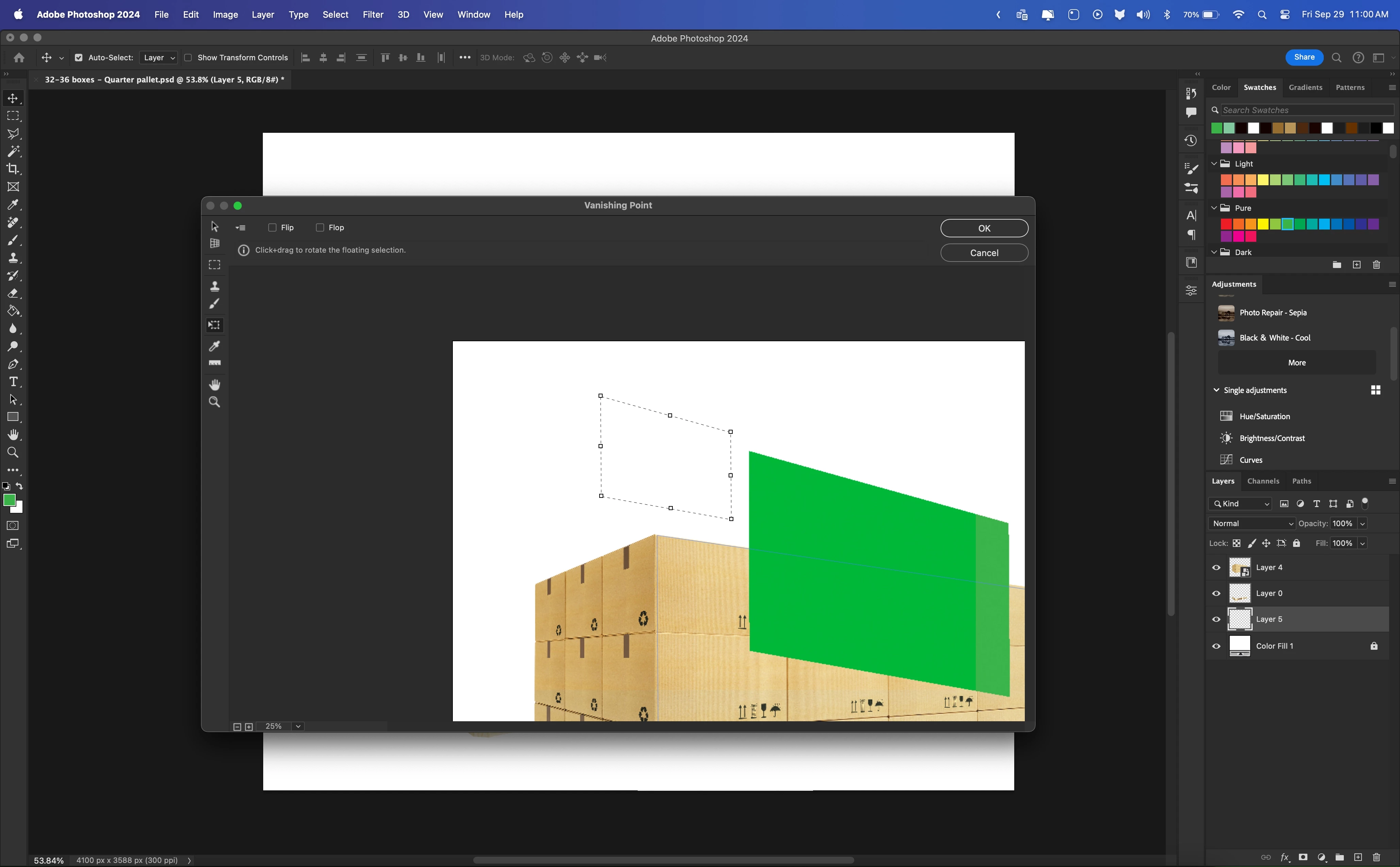Pick the Vanishing Point Eyedropper tool
Screen dimensions: 1400x867
click(x=214, y=346)
